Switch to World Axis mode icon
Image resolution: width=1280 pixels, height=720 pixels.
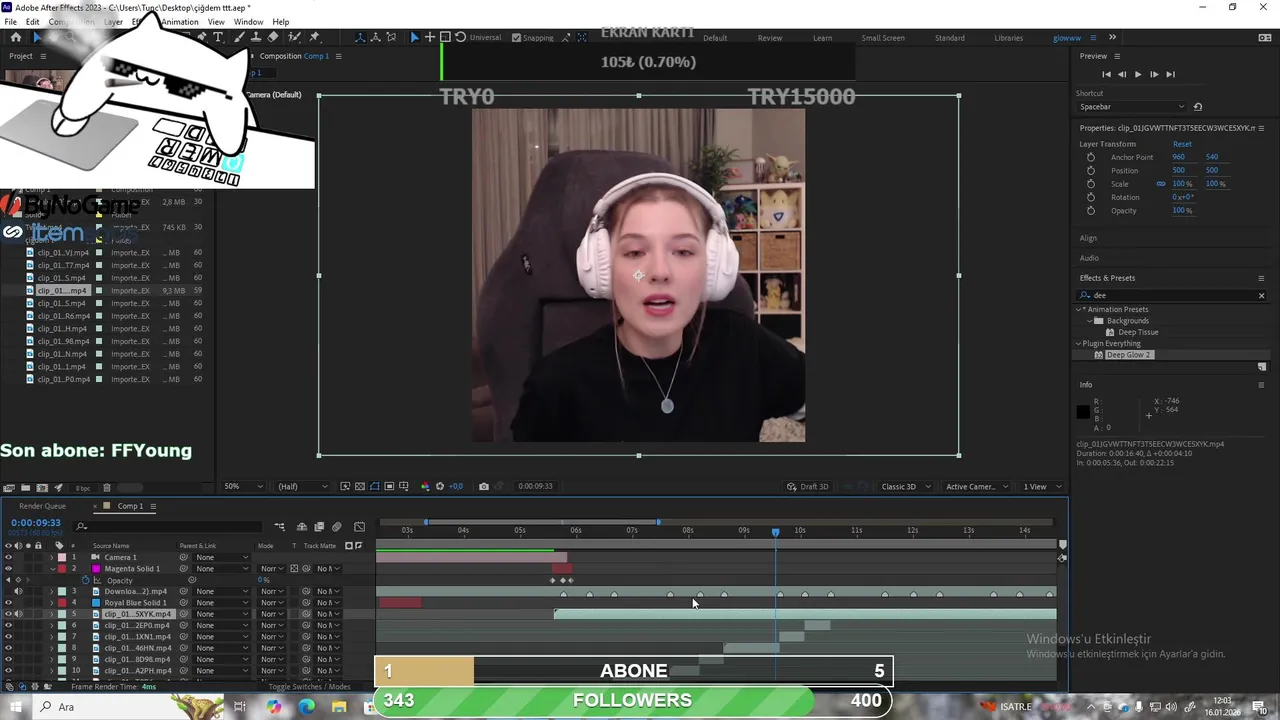point(375,37)
